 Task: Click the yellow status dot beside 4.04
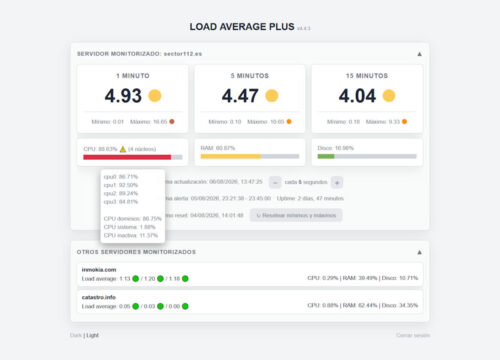click(x=389, y=96)
